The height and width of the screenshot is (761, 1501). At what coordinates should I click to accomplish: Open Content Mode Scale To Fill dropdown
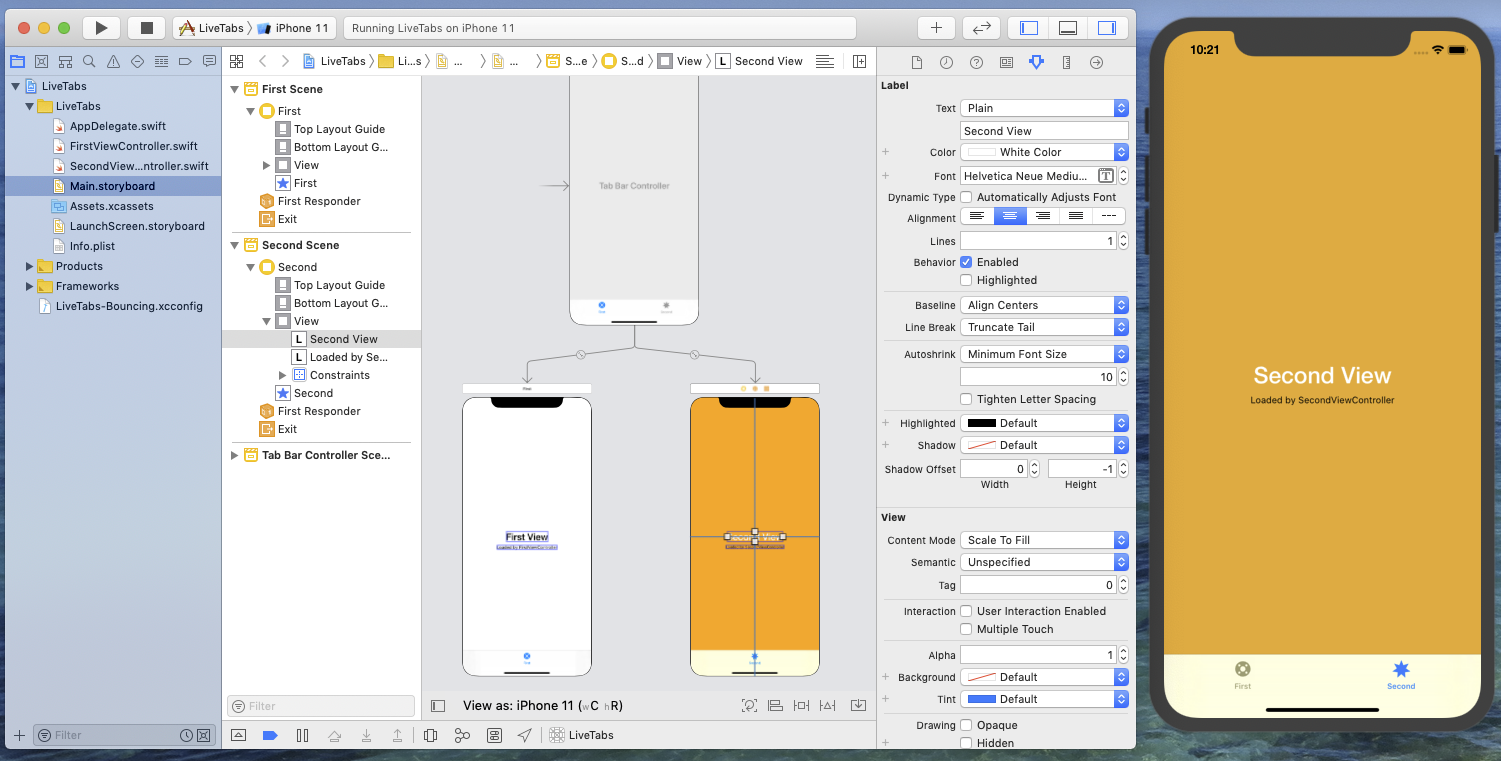(1044, 540)
